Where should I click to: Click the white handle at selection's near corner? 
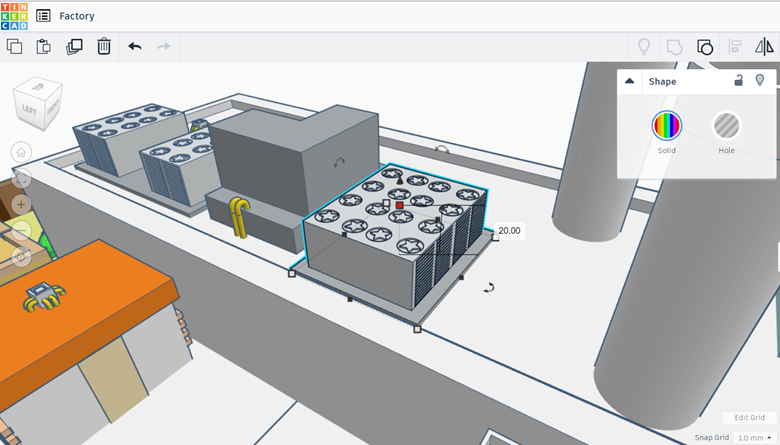click(x=417, y=329)
